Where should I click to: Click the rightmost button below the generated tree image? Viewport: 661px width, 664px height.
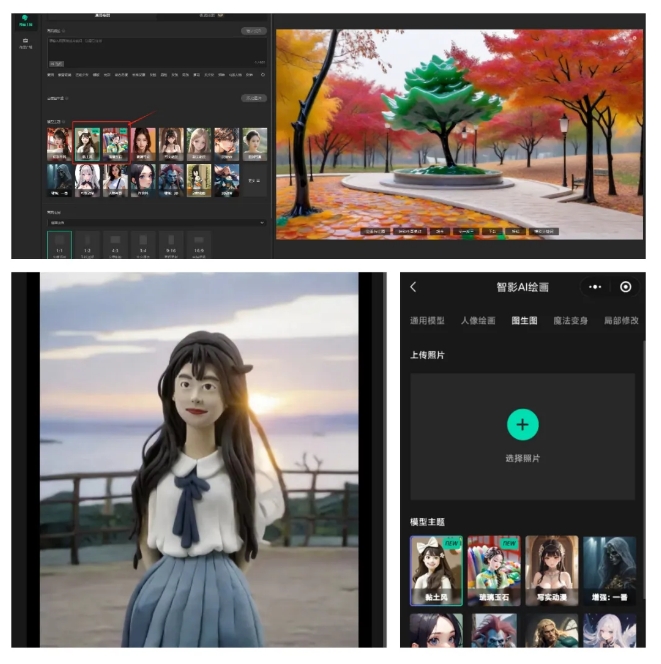coord(545,231)
